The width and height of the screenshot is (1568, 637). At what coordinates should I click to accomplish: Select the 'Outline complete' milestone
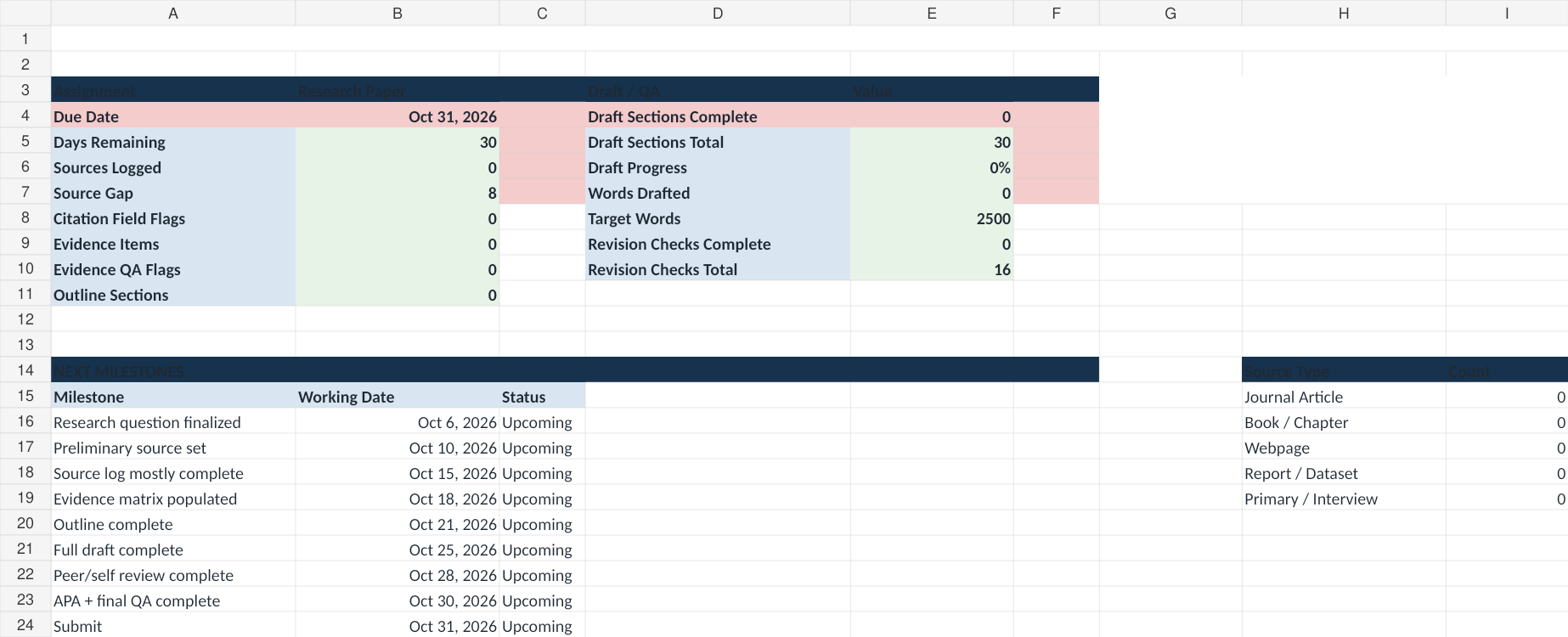tap(173, 524)
